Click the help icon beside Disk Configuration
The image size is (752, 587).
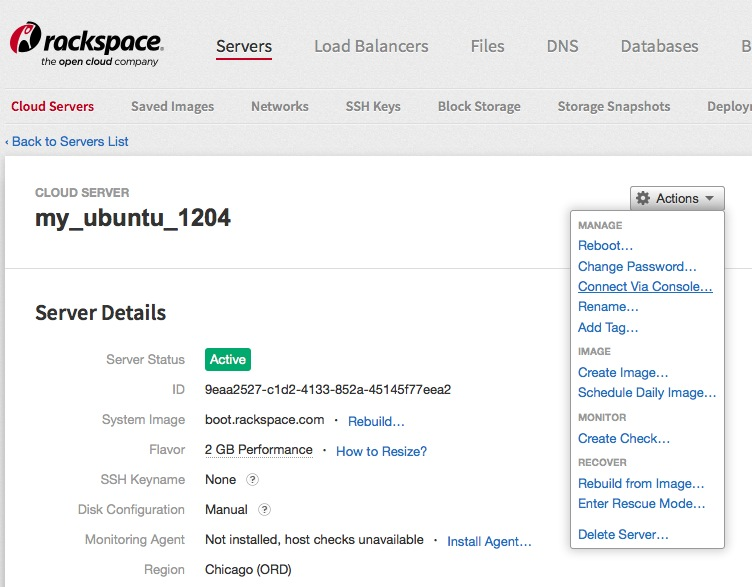coord(264,510)
